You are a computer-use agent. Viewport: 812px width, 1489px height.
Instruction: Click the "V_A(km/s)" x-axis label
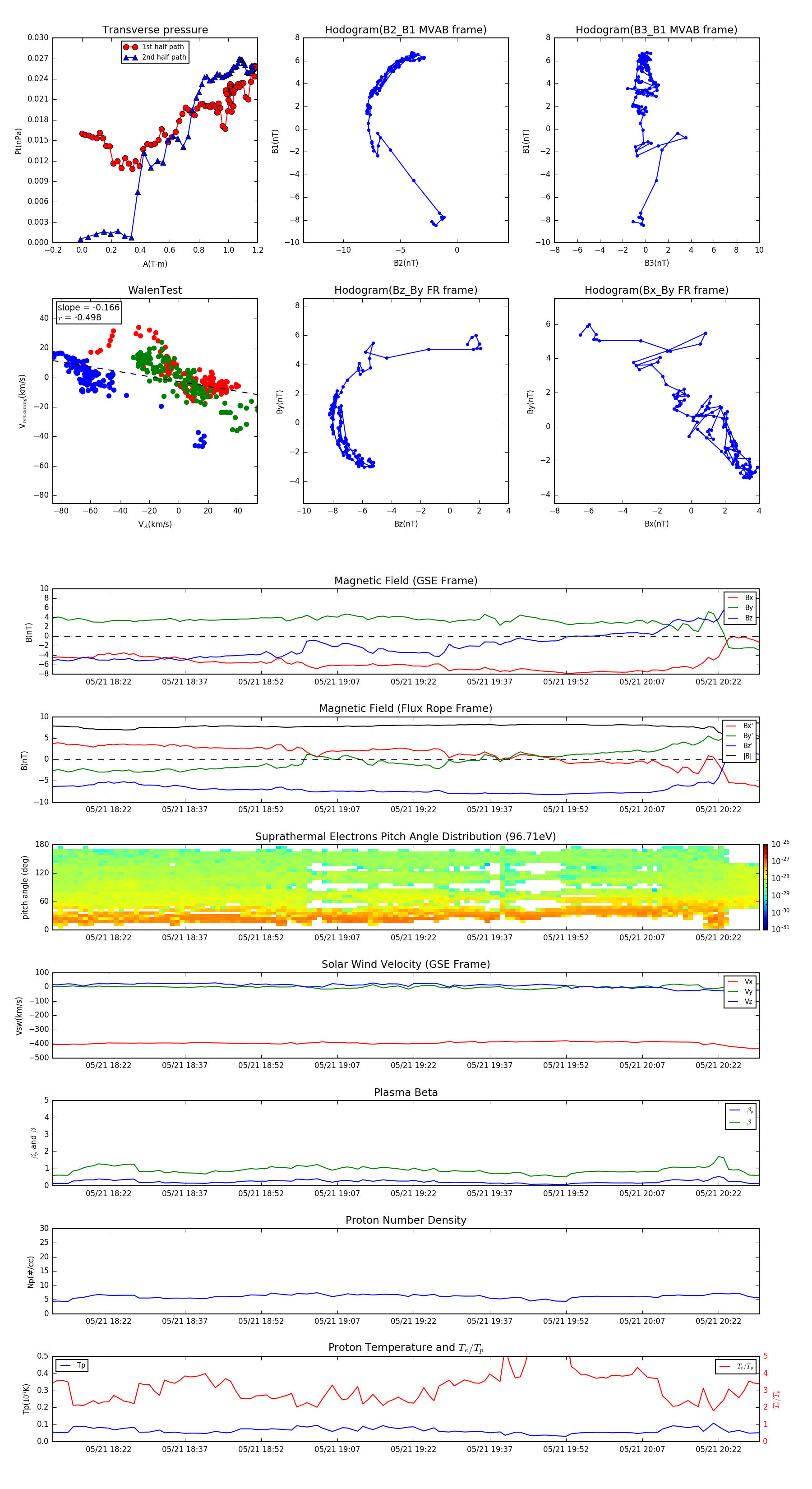tap(155, 524)
